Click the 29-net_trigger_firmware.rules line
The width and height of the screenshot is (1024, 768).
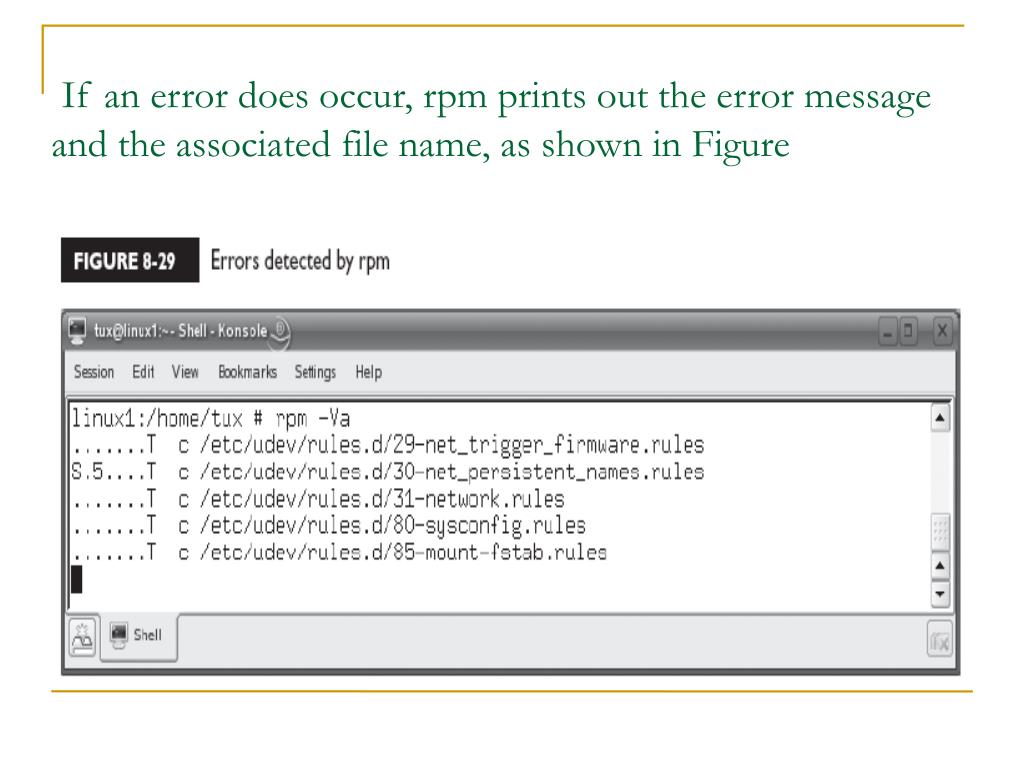(x=388, y=445)
